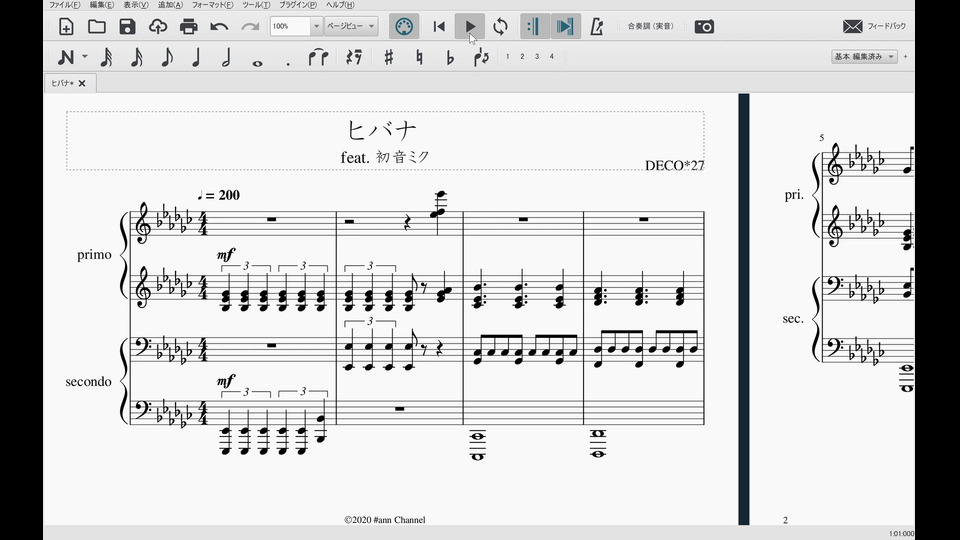The width and height of the screenshot is (960, 540).
Task: Toggle loop playback
Action: 500,26
